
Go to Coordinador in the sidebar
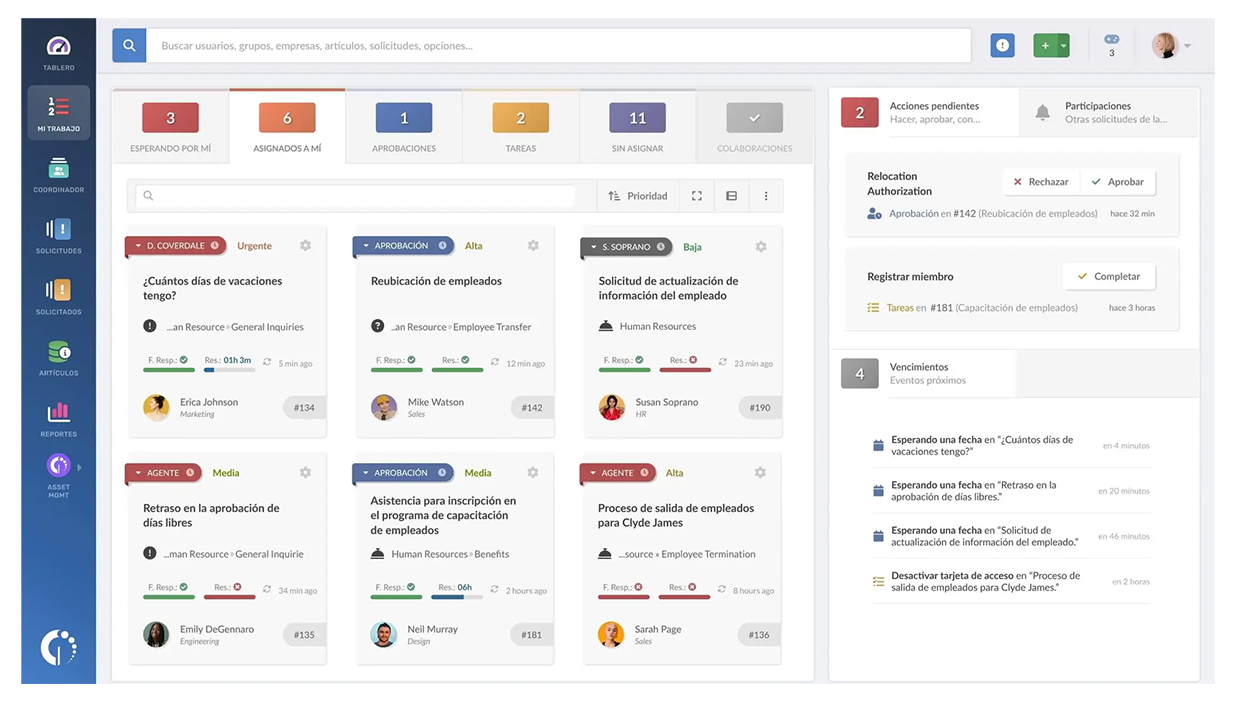(58, 174)
